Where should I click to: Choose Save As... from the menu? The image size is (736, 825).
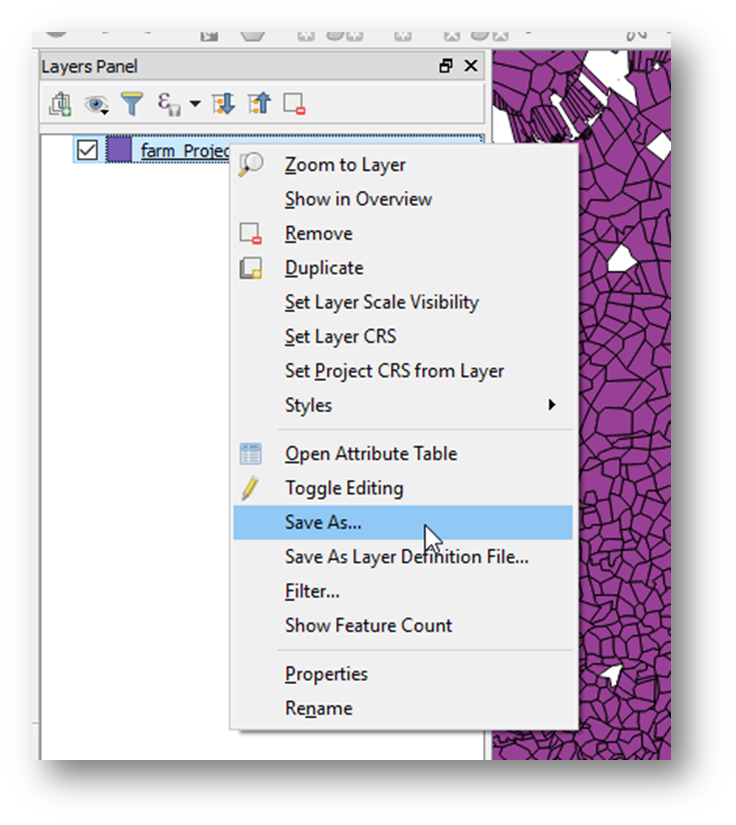click(x=403, y=522)
